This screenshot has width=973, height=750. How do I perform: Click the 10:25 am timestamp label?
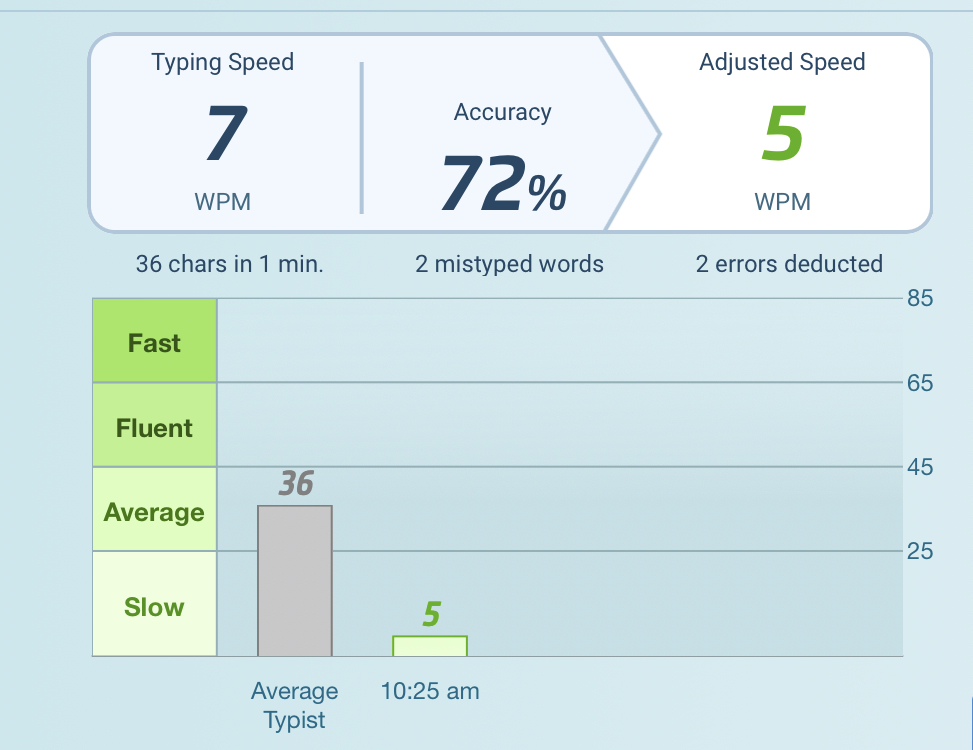point(430,691)
